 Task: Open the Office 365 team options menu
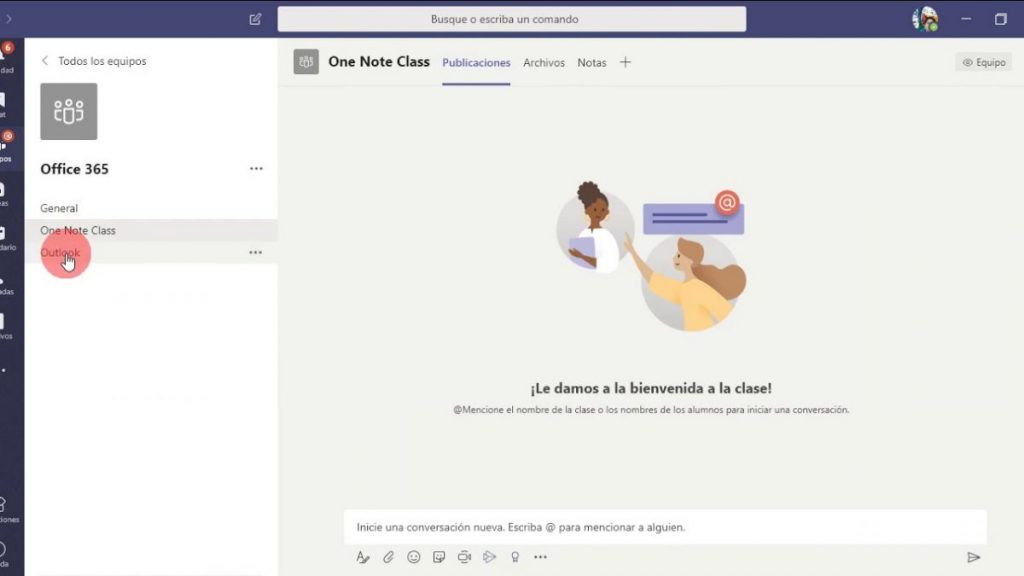point(256,168)
